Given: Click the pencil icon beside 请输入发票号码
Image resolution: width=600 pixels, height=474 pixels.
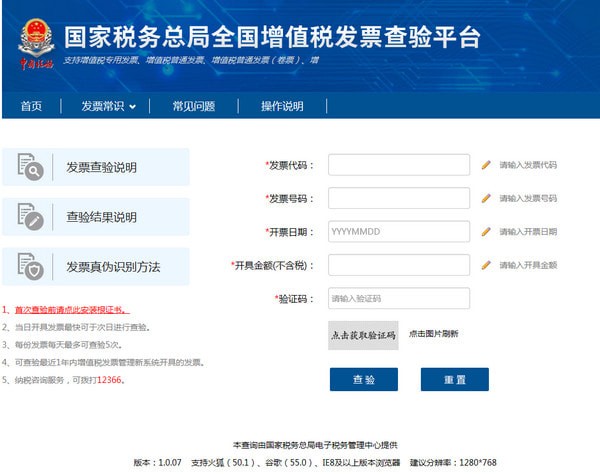Looking at the screenshot, I should (486, 198).
